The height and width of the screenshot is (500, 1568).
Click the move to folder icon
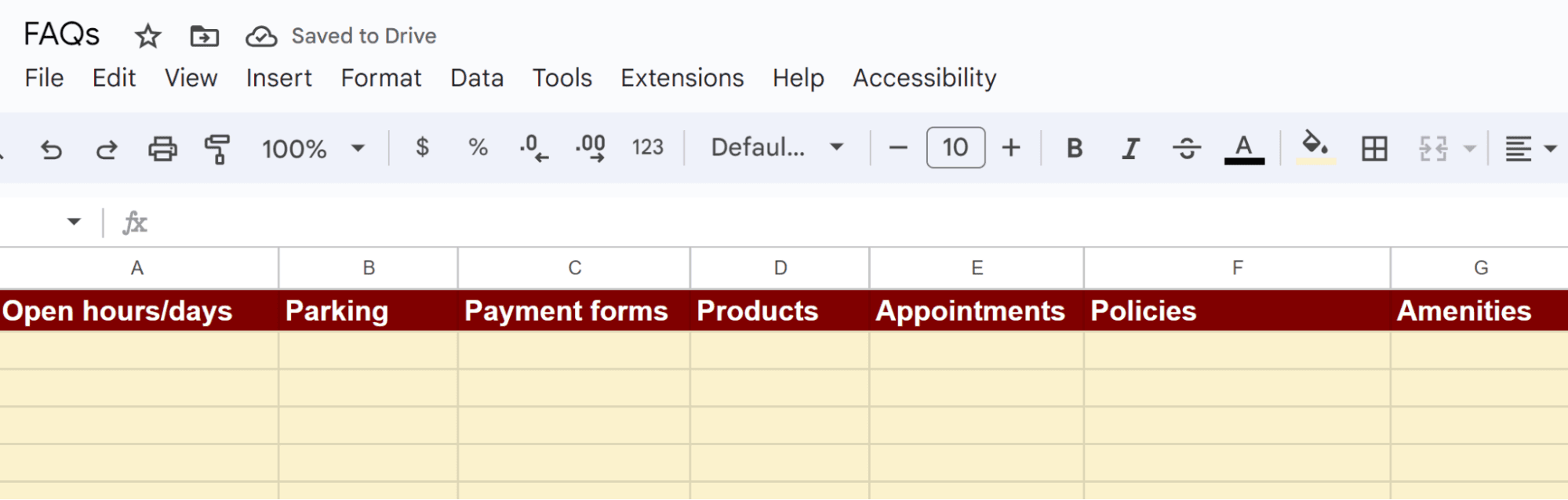point(205,36)
